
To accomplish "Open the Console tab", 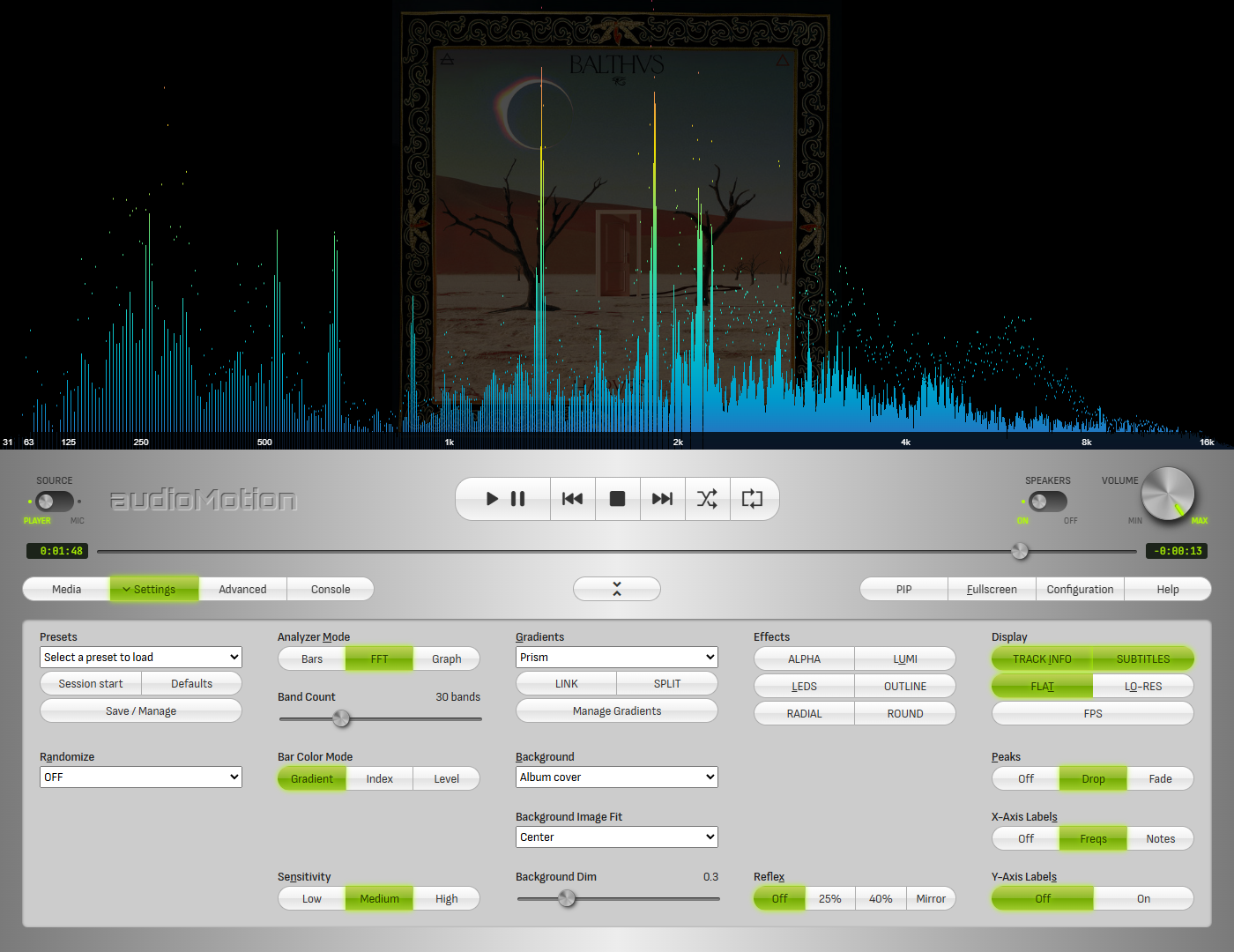I will [331, 589].
